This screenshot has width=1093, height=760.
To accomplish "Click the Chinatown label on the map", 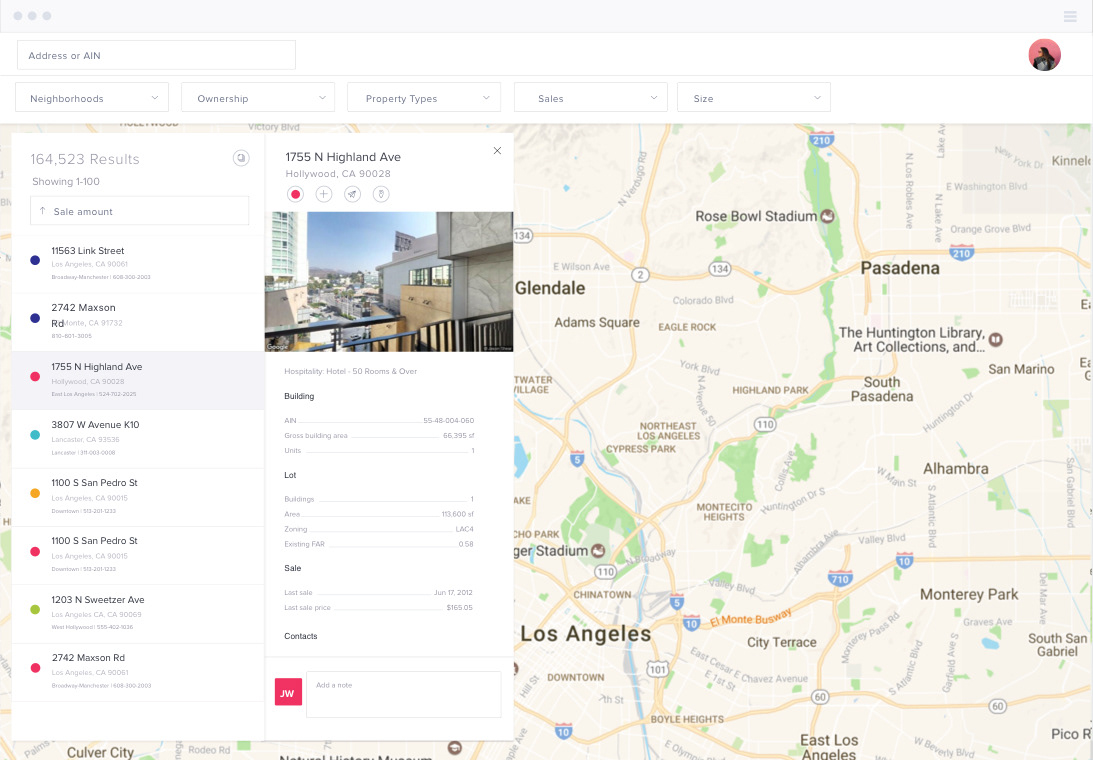I will 602,595.
